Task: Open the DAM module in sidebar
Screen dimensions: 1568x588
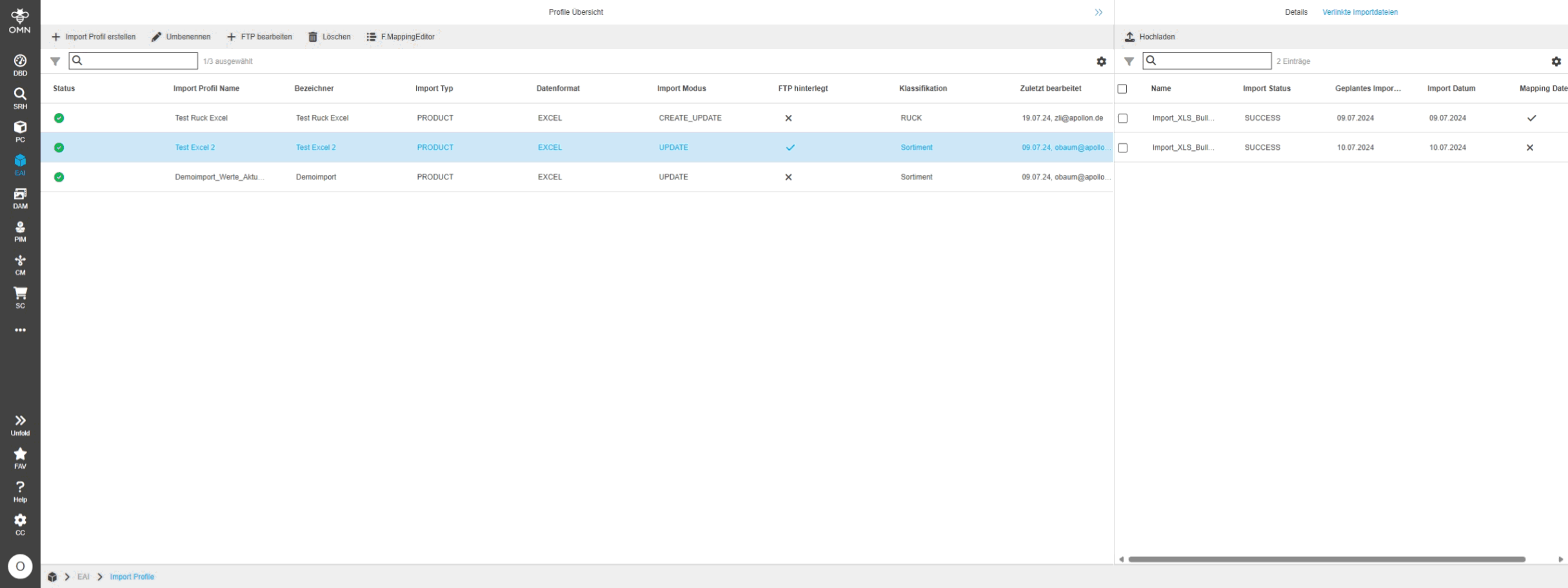Action: click(x=20, y=198)
